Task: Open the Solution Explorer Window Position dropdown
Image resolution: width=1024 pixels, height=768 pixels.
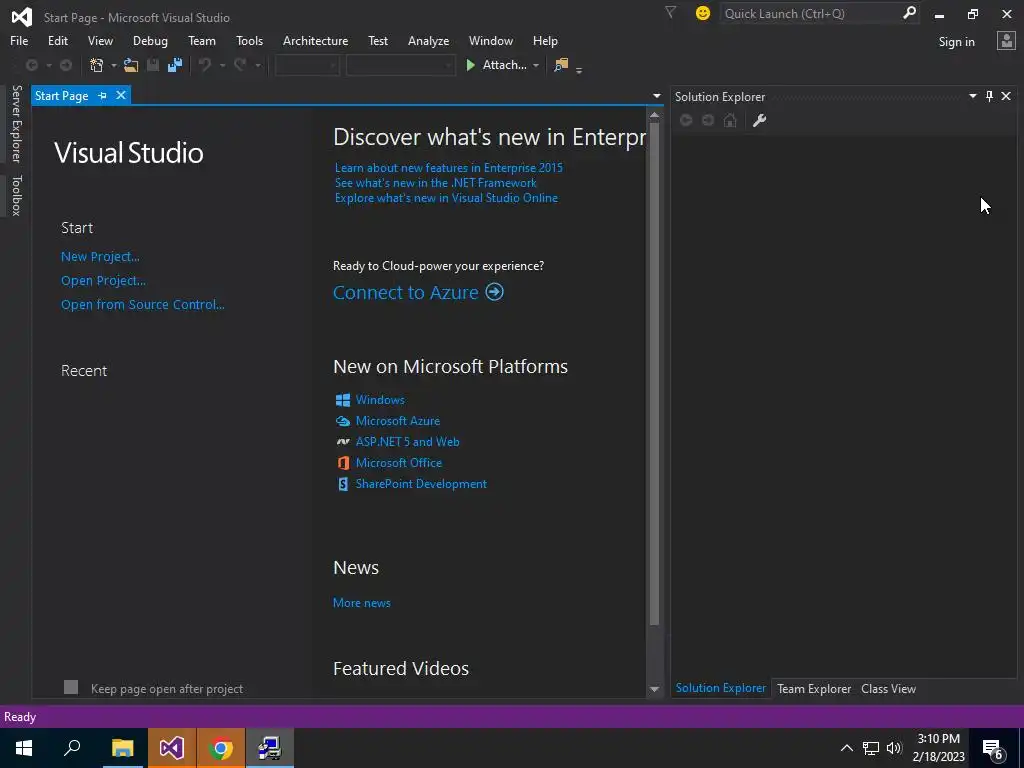Action: click(972, 97)
